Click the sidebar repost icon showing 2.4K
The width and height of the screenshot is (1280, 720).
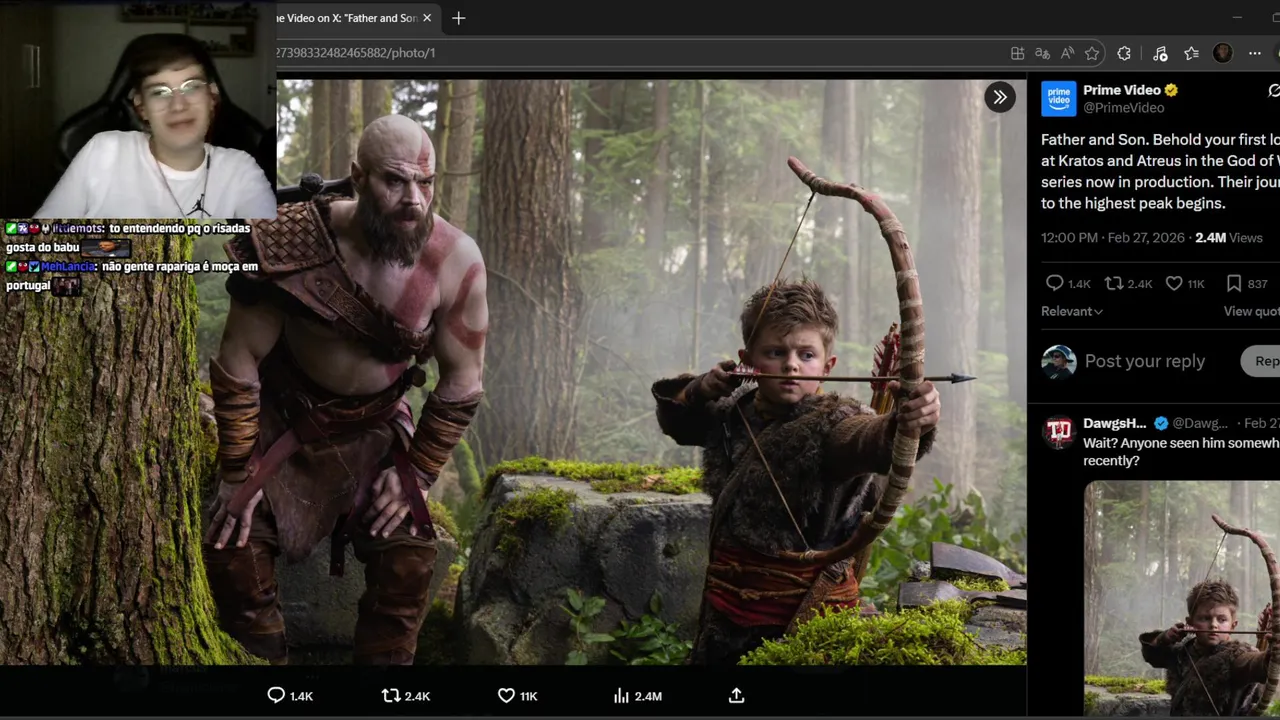click(1113, 284)
